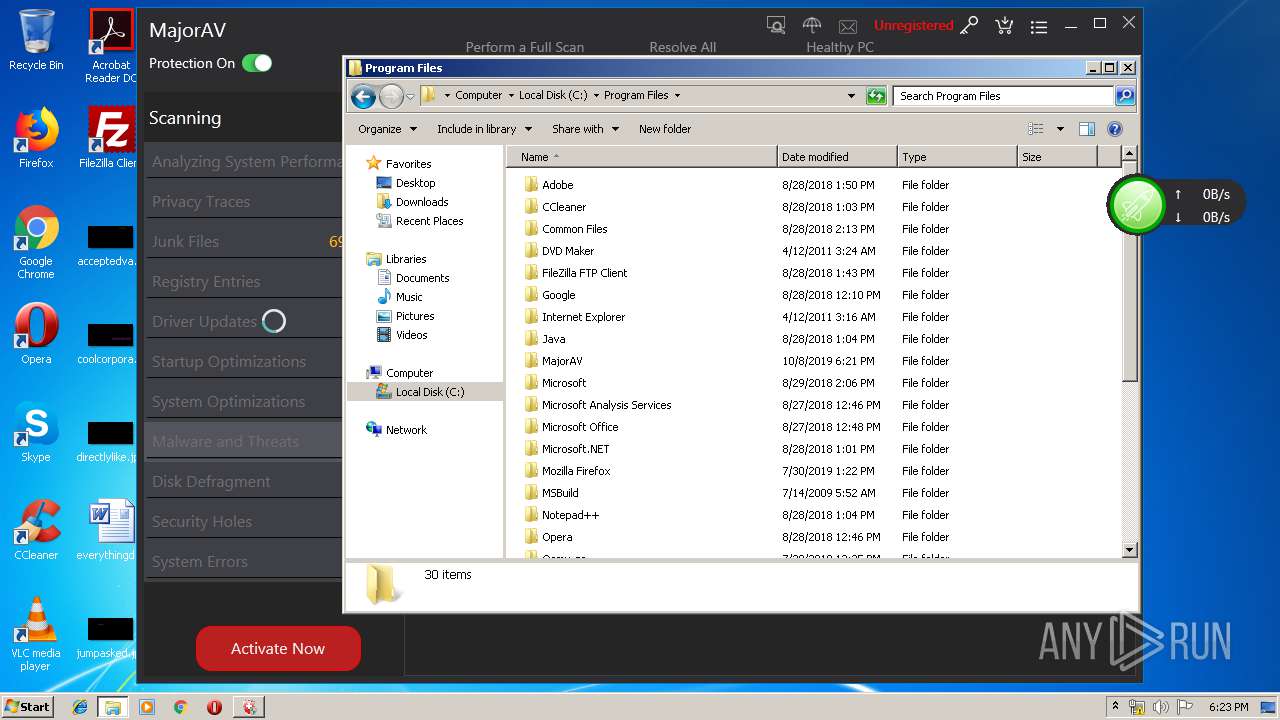The height and width of the screenshot is (720, 1280).
Task: Open the MajorAV envelope messages icon
Action: click(848, 26)
